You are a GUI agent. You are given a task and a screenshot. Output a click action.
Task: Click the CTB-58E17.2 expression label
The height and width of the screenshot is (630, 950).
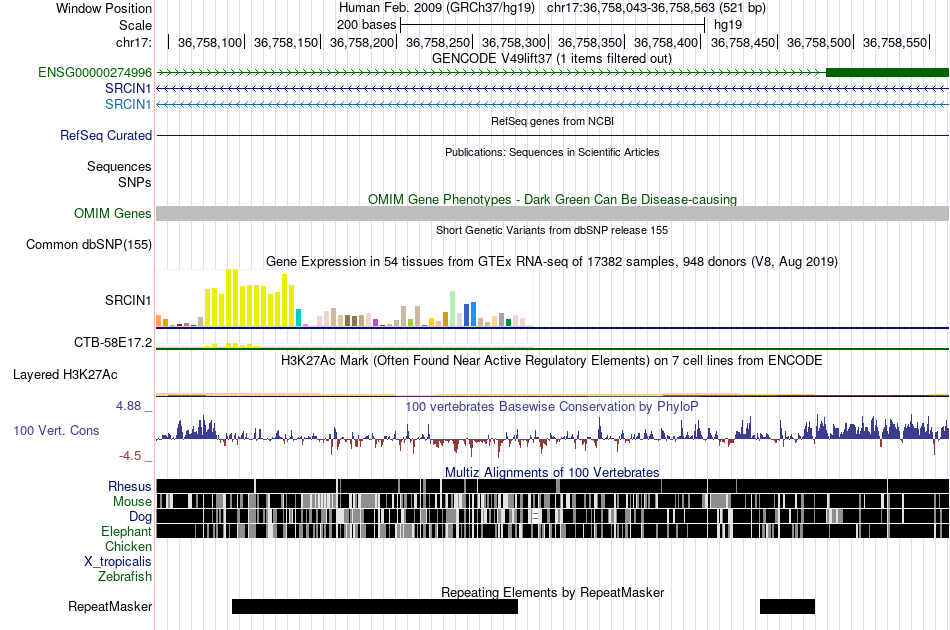(x=113, y=343)
